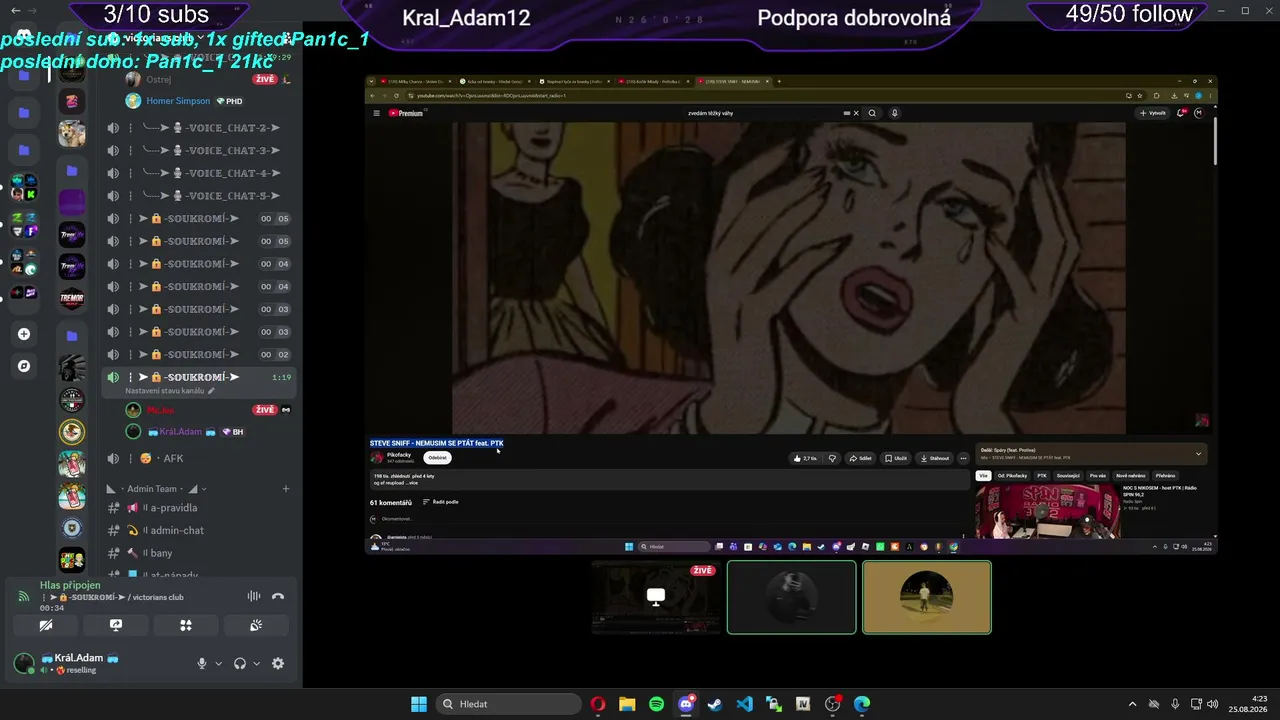The width and height of the screenshot is (1280, 720).
Task: Click the main shared screen stream view
Action: pos(791,314)
